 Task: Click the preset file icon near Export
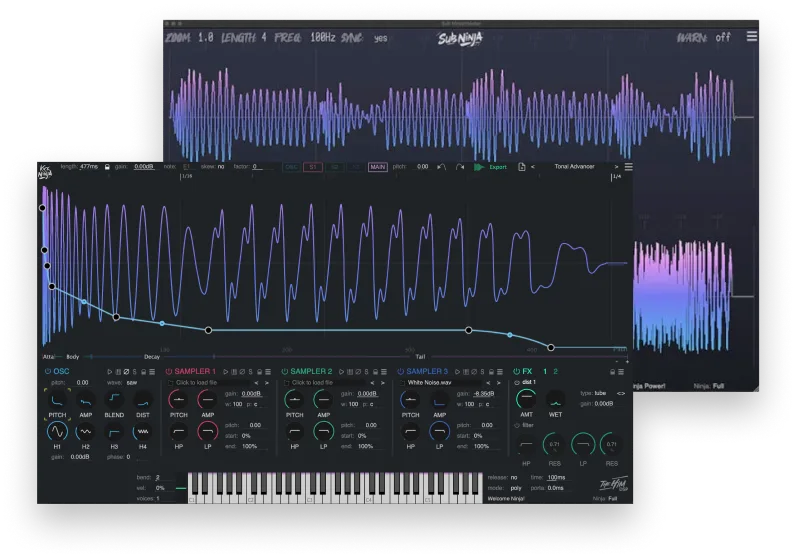[522, 167]
